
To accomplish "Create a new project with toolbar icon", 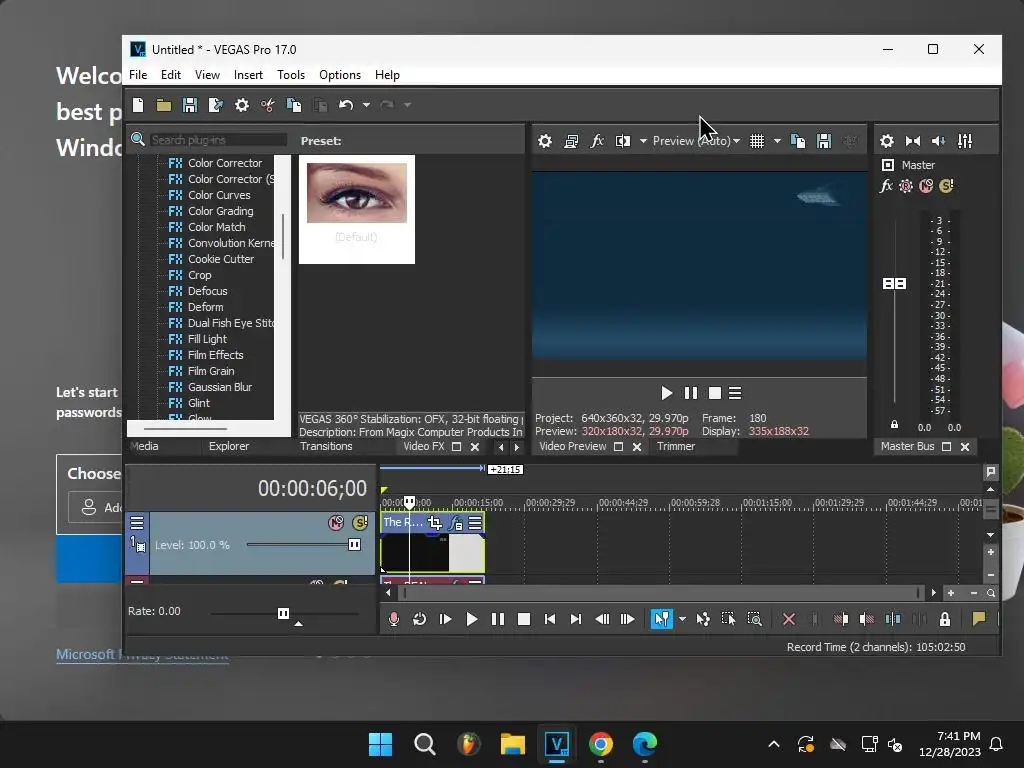I will coord(138,105).
